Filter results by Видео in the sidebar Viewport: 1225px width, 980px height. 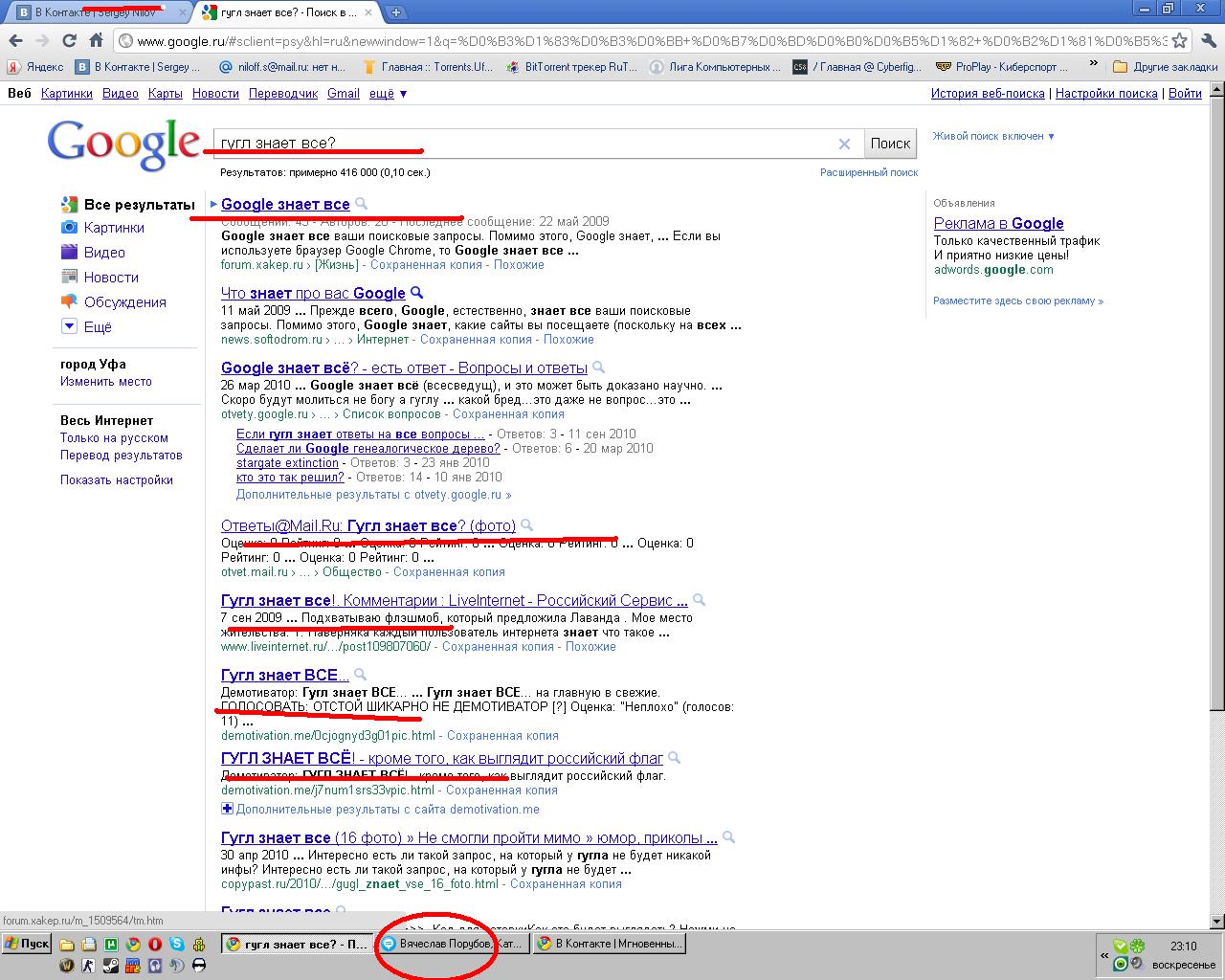tap(94, 253)
